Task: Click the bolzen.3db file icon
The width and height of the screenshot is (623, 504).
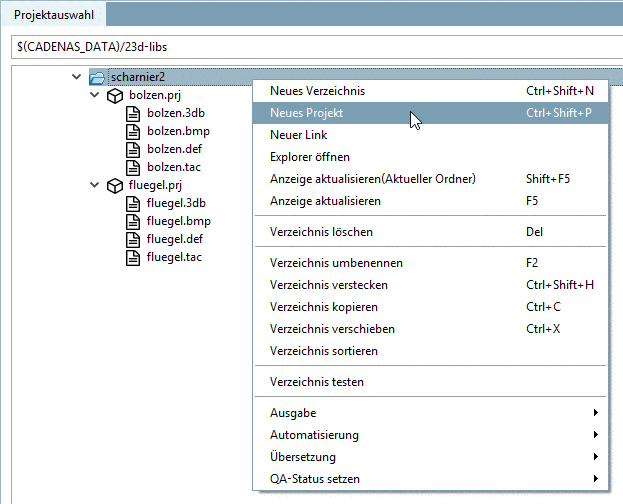Action: 133,114
